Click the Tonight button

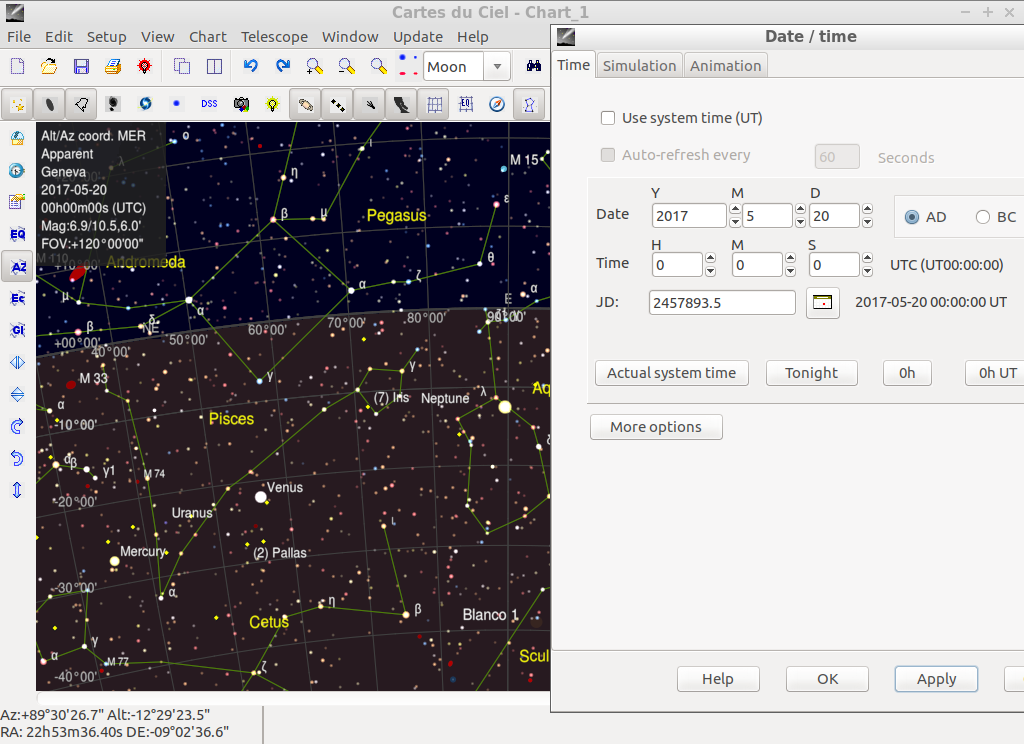coord(811,373)
